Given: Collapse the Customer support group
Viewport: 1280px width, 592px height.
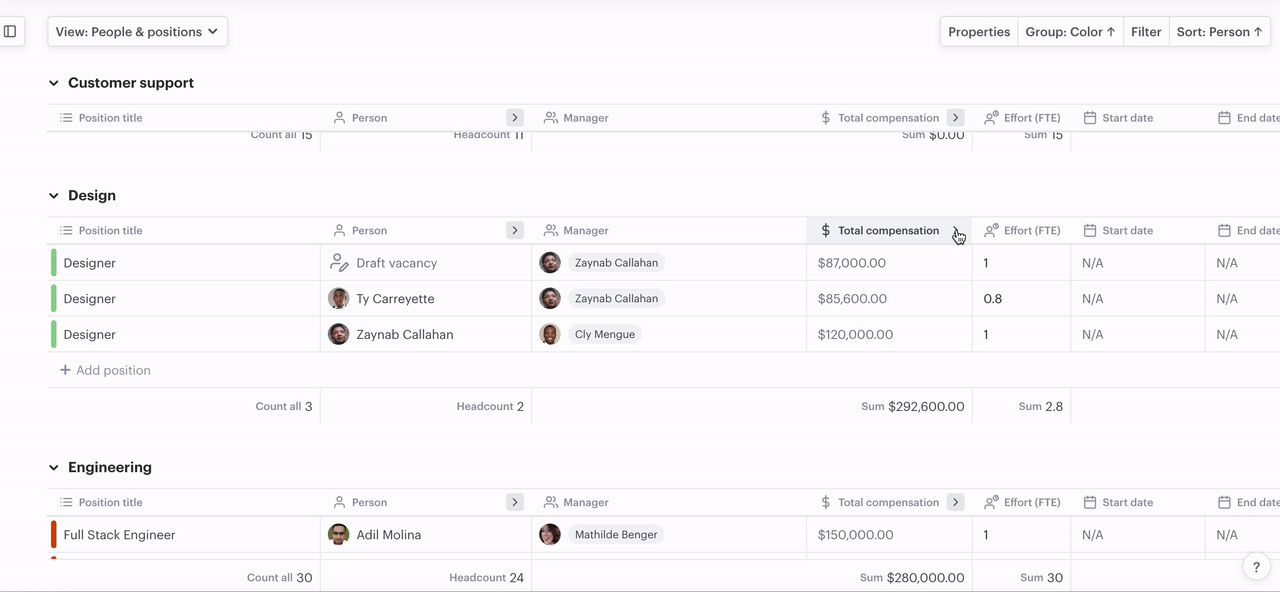Looking at the screenshot, I should [54, 83].
